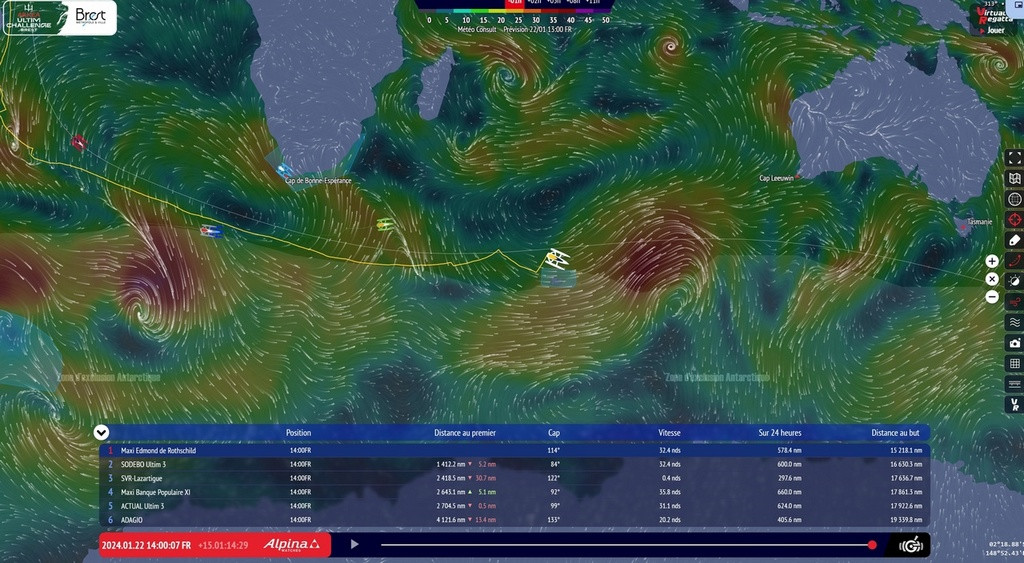Zoom in on the map with plus
This screenshot has width=1024, height=563.
pyautogui.click(x=992, y=260)
